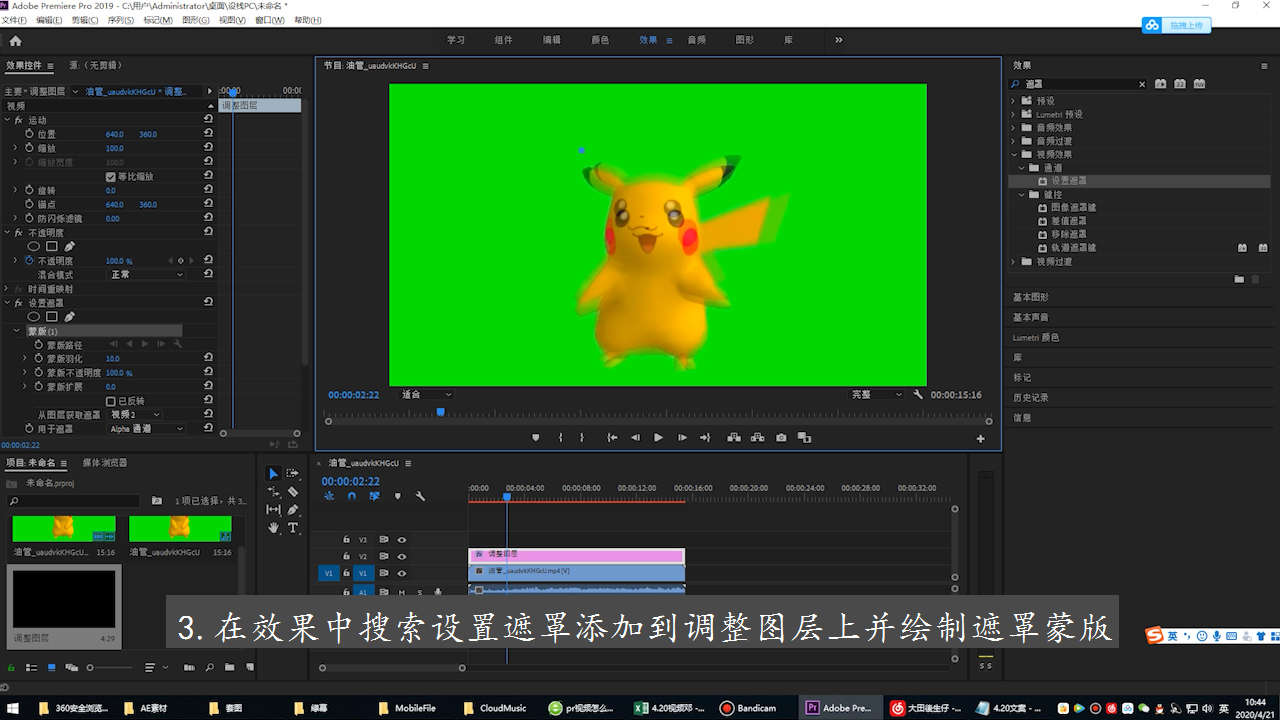
Task: Open 历史记录 panel
Action: [x=1031, y=398]
